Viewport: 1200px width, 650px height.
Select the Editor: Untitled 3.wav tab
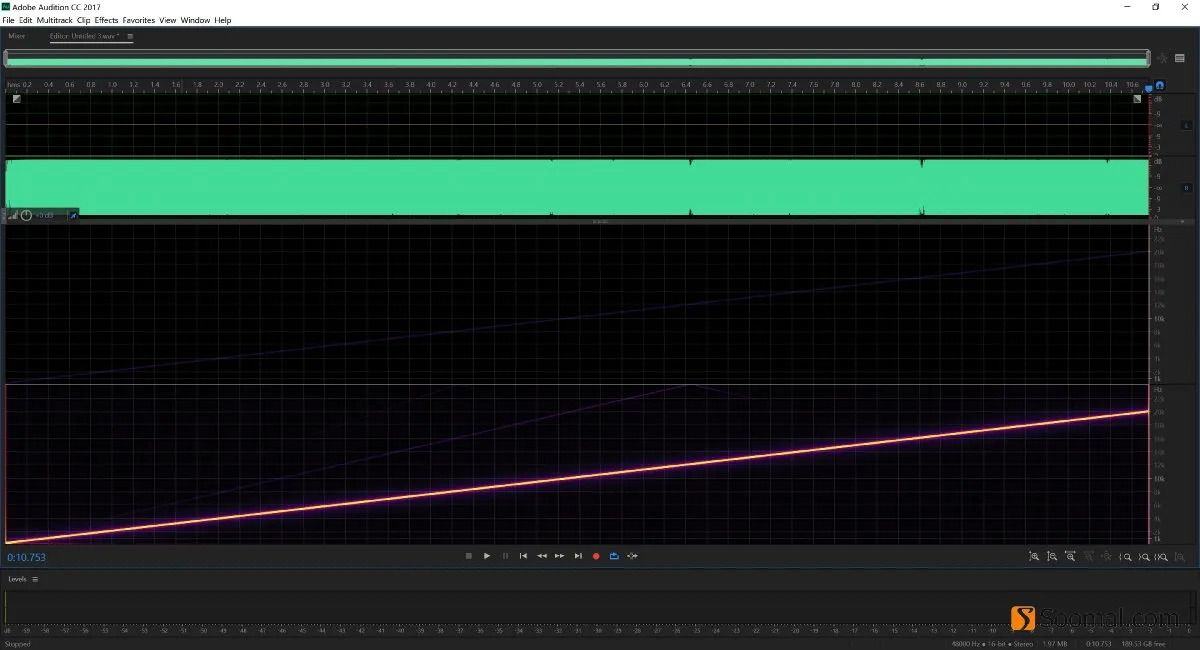[85, 36]
